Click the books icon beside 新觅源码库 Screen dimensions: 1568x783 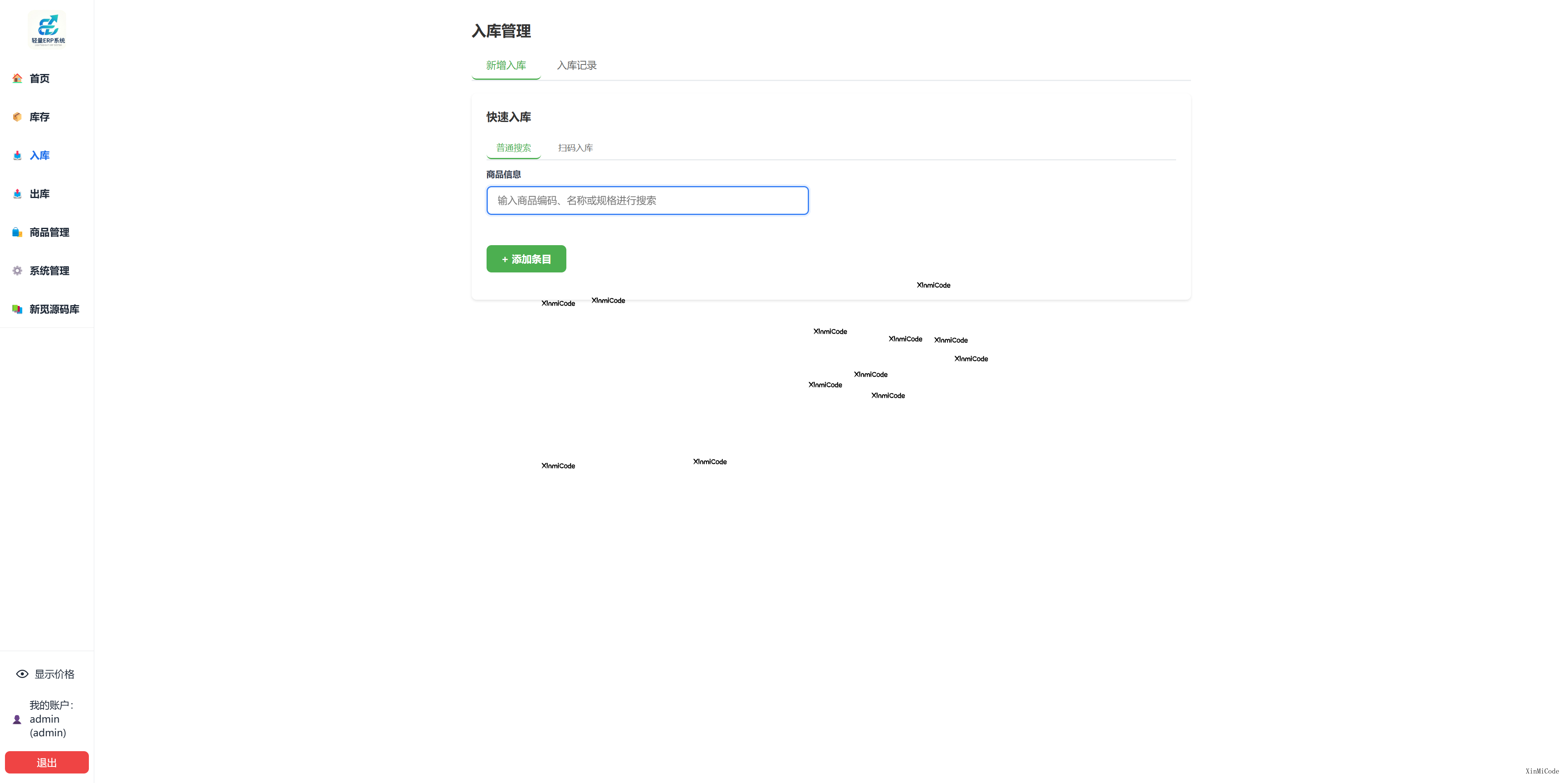click(x=17, y=309)
